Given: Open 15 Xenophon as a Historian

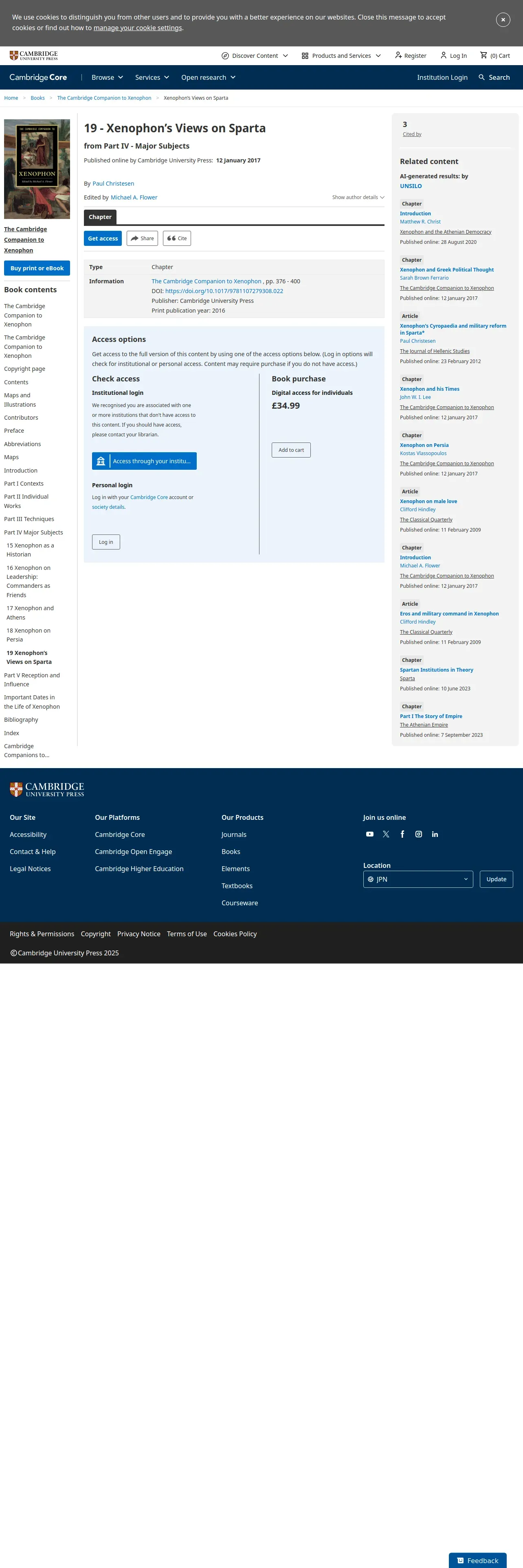Looking at the screenshot, I should [x=31, y=550].
